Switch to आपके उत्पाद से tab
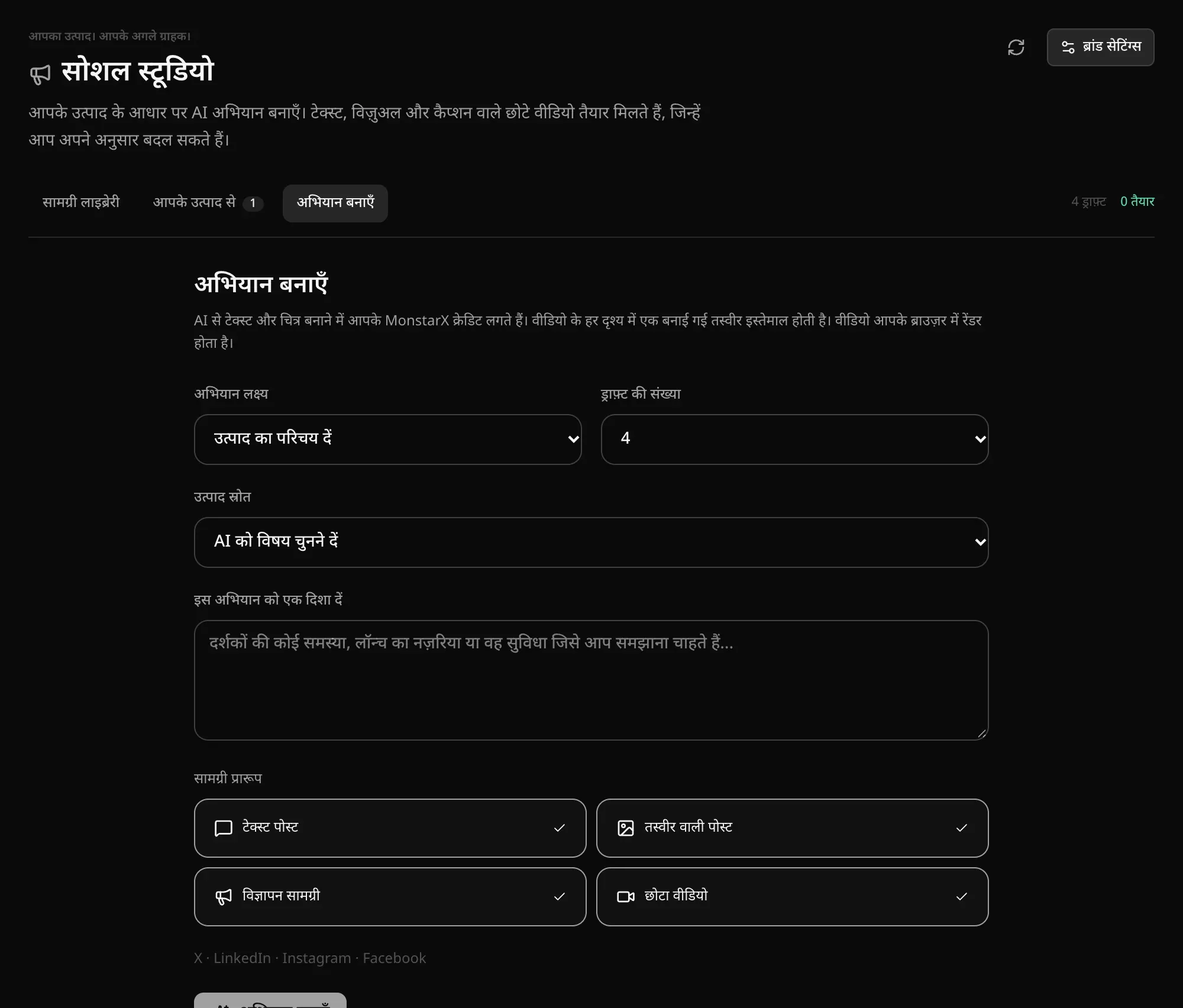Image resolution: width=1183 pixels, height=1008 pixels. 208,202
